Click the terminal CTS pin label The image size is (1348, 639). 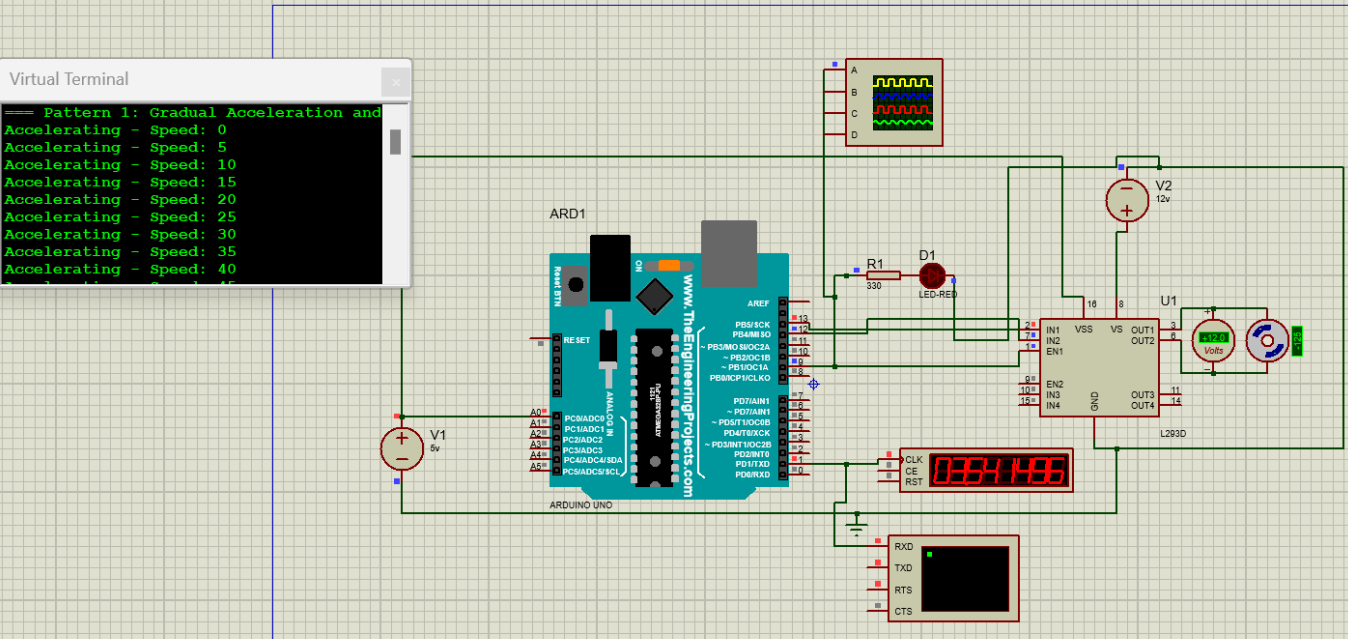pyautogui.click(x=903, y=611)
